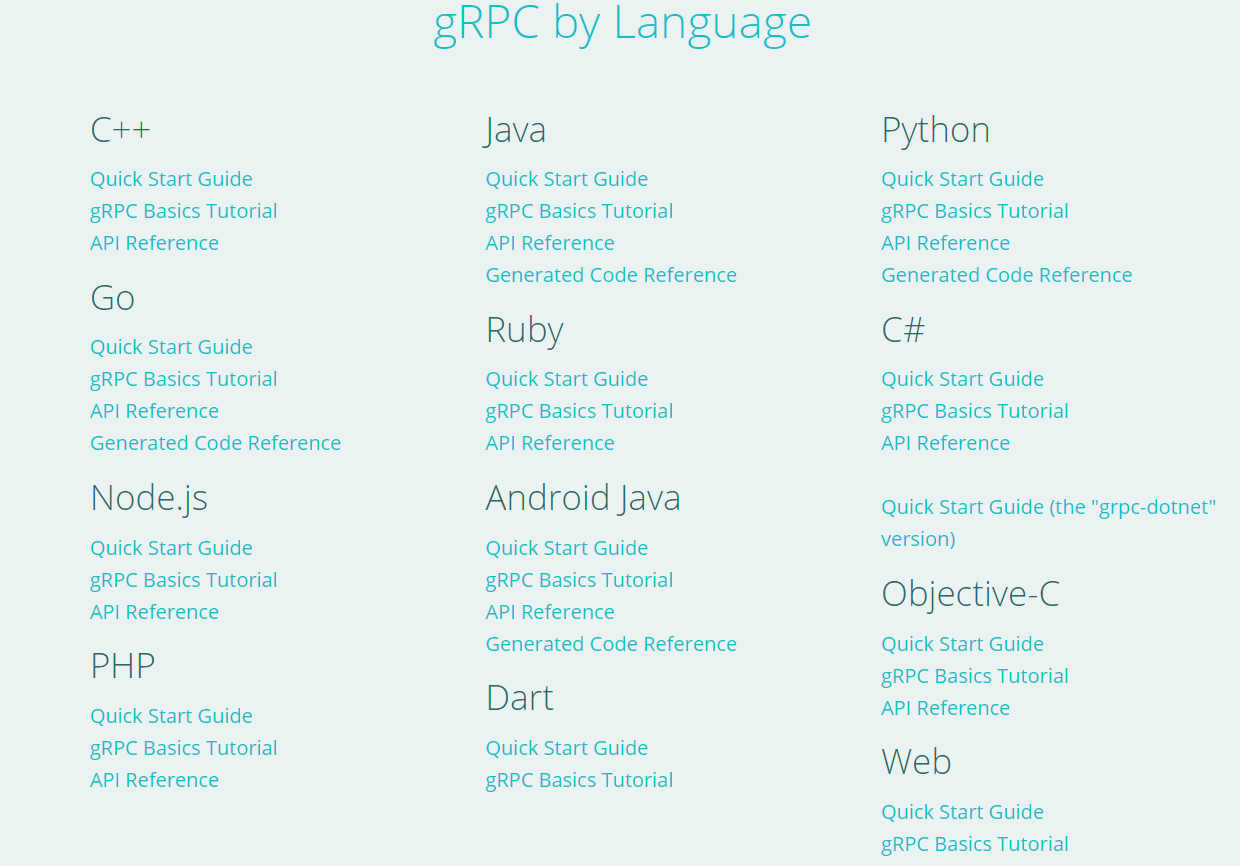
Task: Open the Node.js Quick Start Guide
Action: pyautogui.click(x=171, y=548)
